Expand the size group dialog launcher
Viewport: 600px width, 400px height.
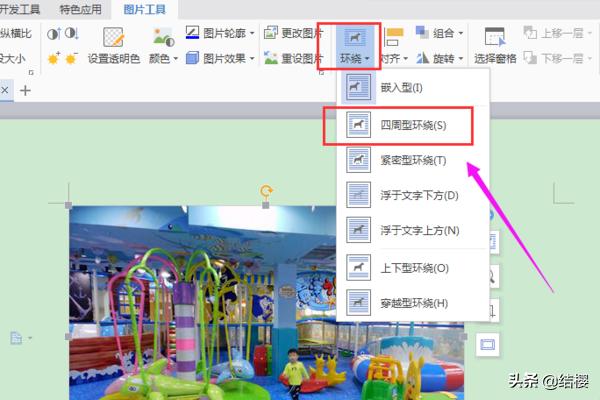(31, 72)
